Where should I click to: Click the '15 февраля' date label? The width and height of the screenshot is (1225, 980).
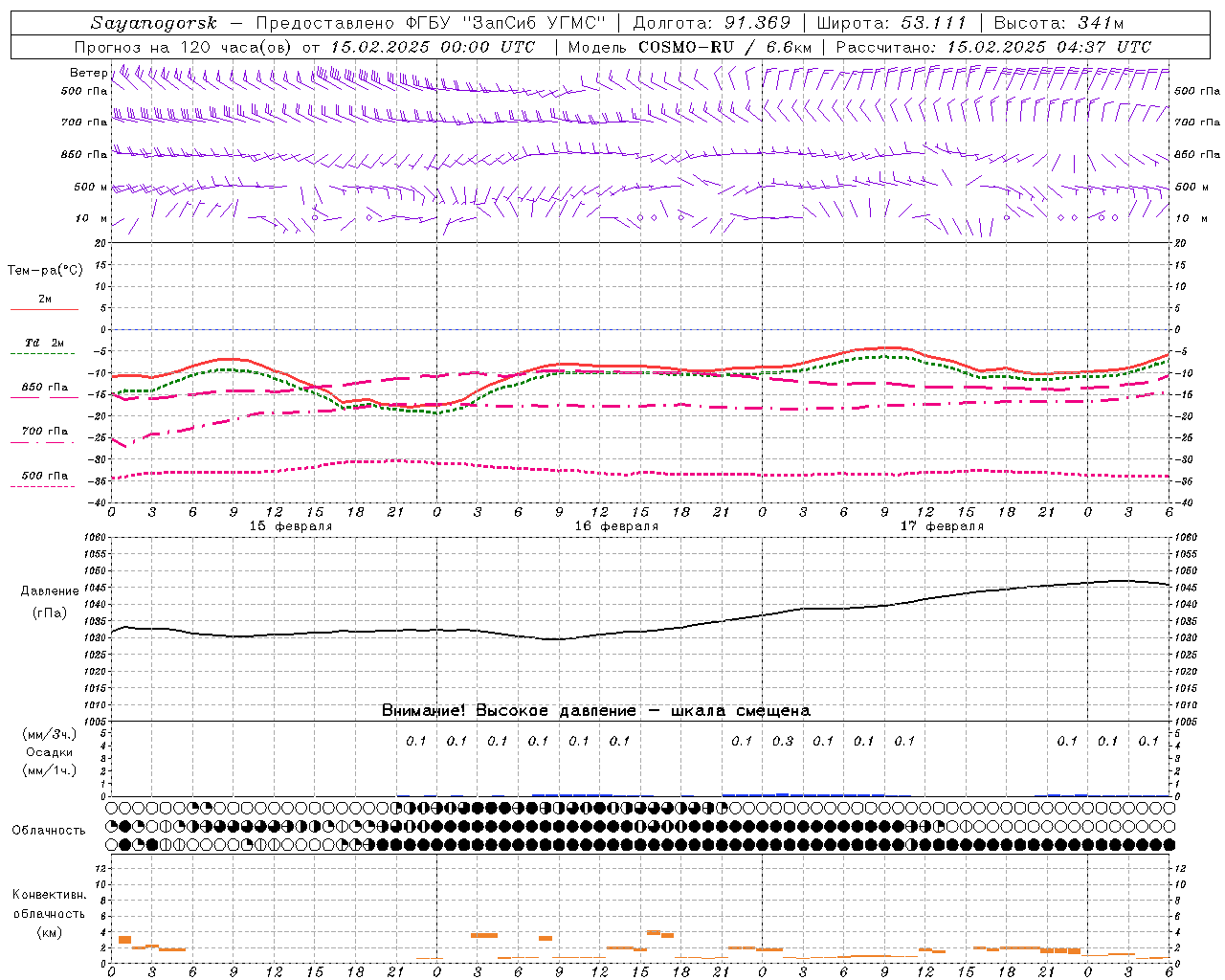(x=291, y=526)
